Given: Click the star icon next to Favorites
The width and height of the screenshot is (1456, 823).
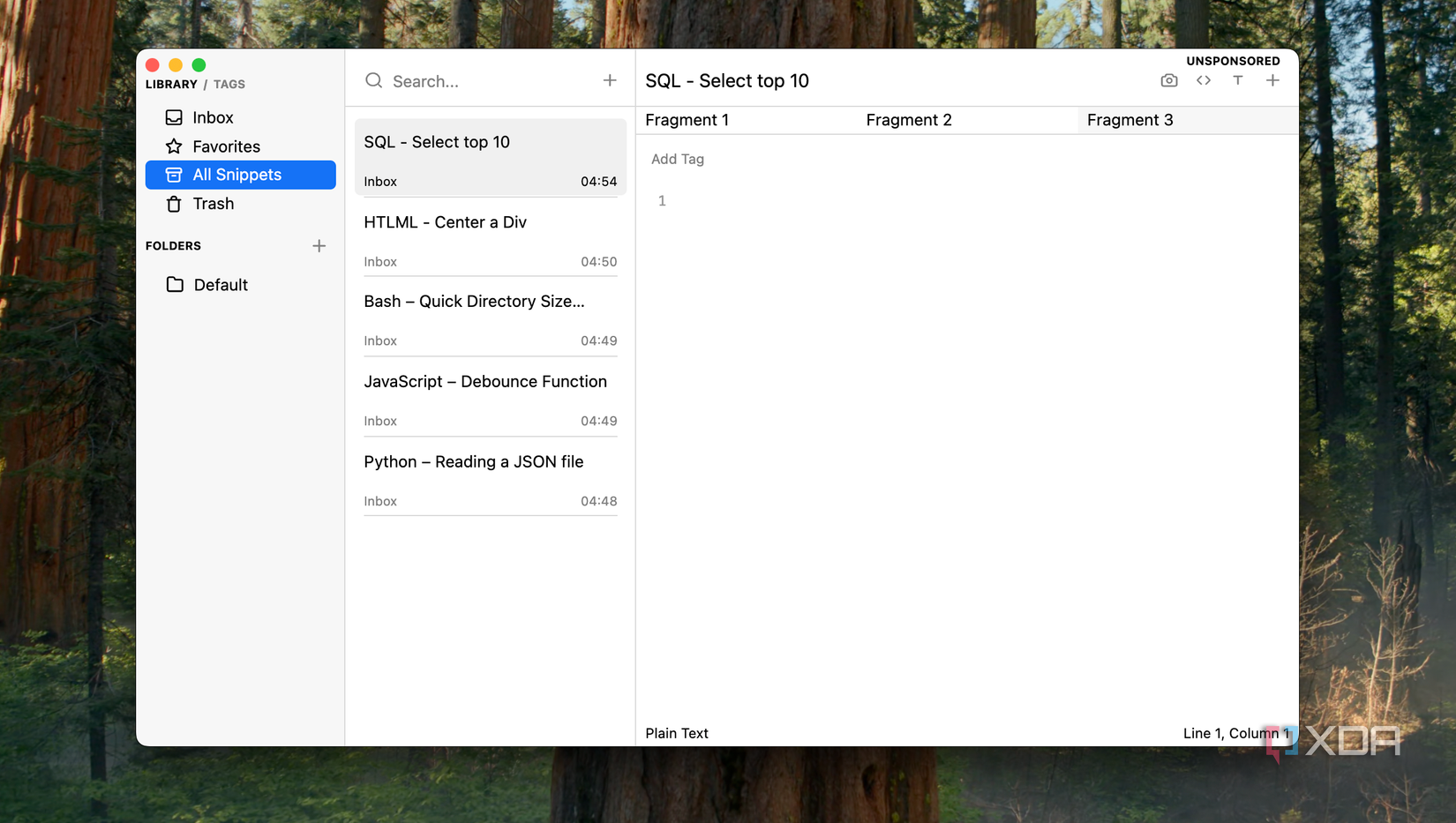Looking at the screenshot, I should coord(173,146).
